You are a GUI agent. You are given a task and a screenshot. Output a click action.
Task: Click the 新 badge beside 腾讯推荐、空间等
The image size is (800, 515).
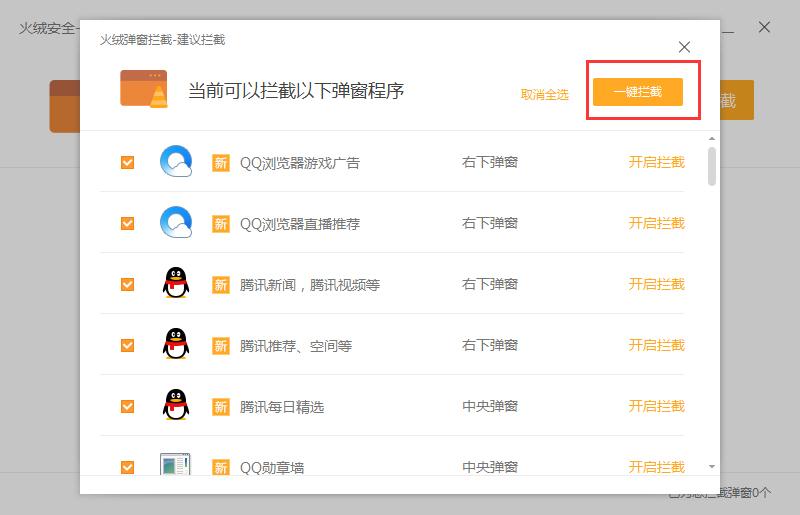click(220, 346)
